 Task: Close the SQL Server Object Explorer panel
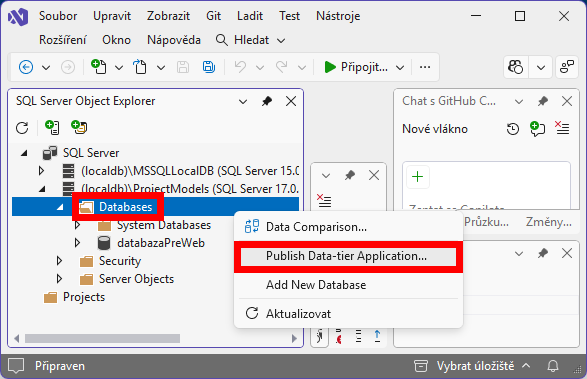coord(291,101)
